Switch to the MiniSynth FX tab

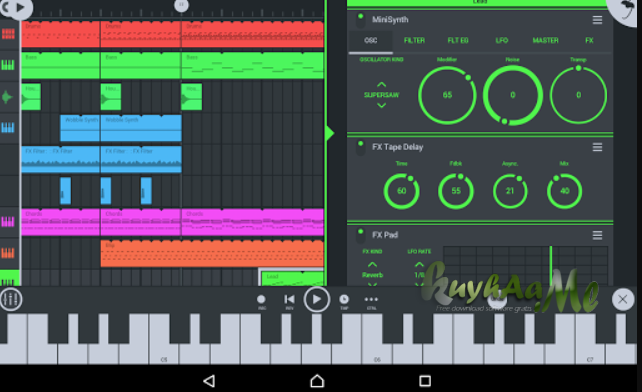tap(589, 40)
